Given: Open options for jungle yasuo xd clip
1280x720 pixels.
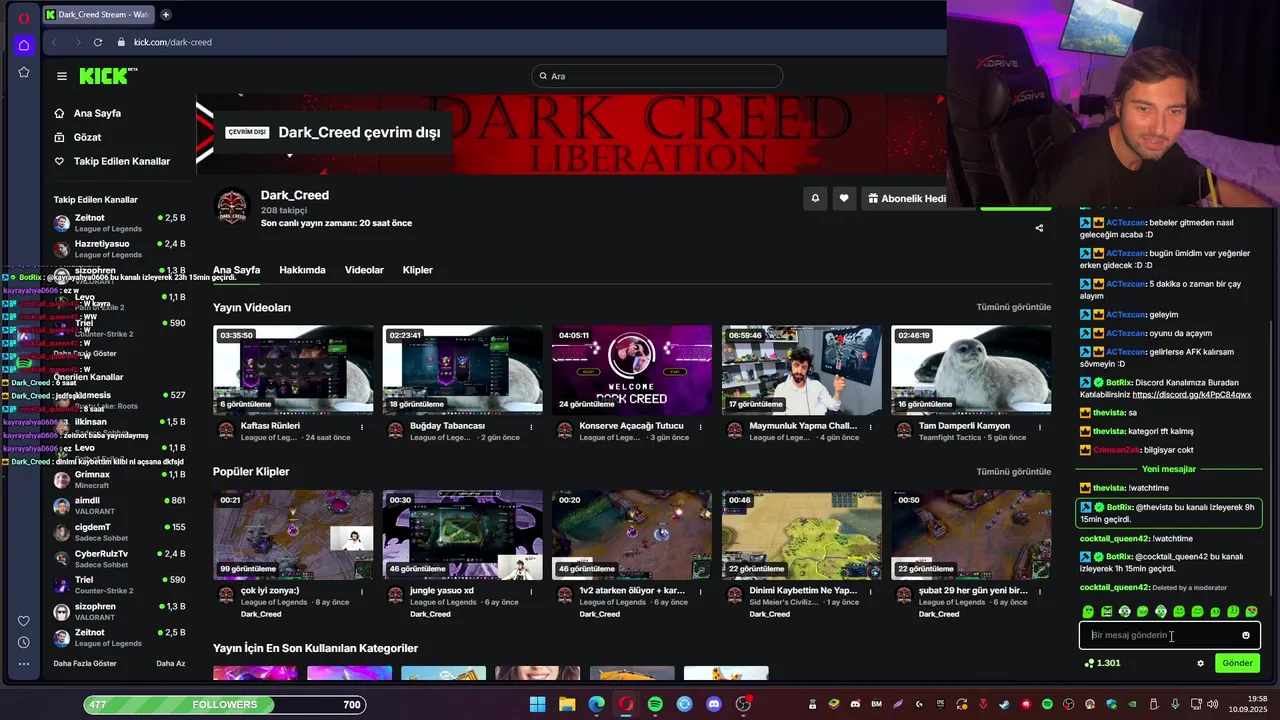Looking at the screenshot, I should [x=531, y=591].
